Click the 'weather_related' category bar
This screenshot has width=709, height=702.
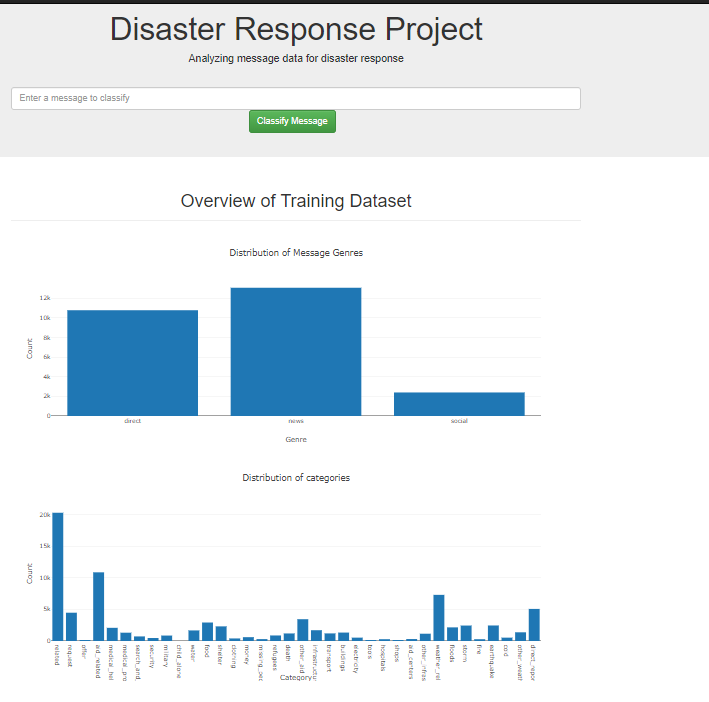[439, 617]
